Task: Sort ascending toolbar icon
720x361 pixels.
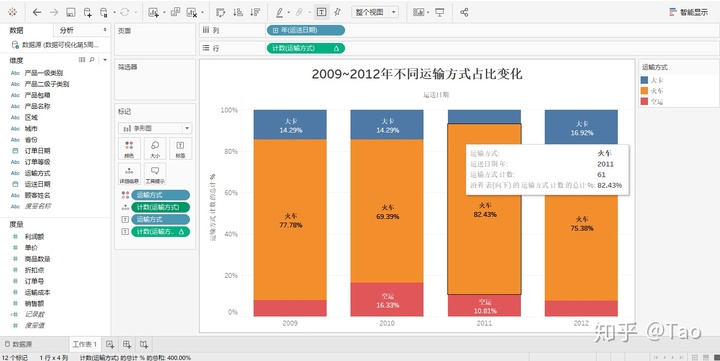Action: point(237,12)
